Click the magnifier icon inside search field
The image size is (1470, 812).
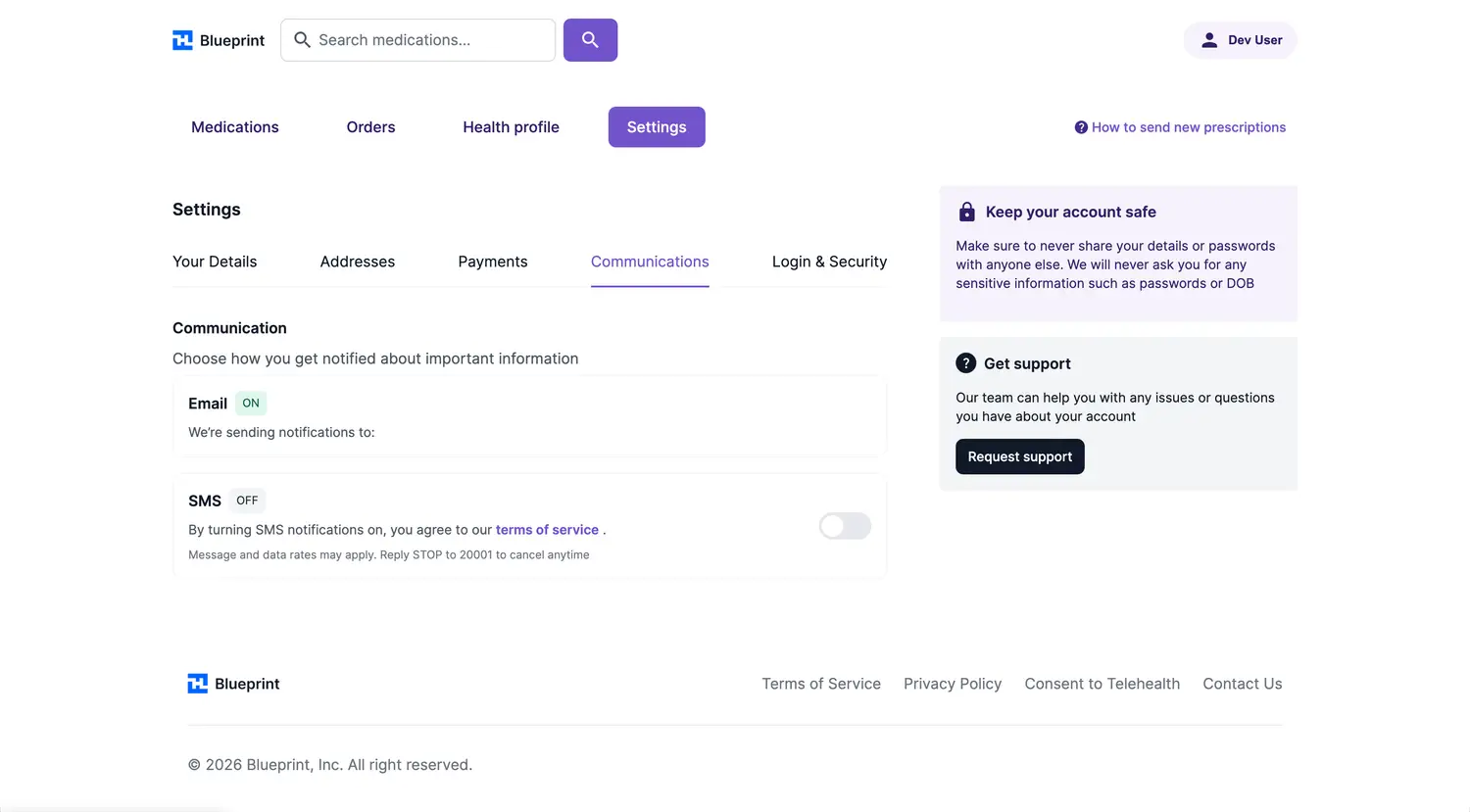(x=303, y=40)
